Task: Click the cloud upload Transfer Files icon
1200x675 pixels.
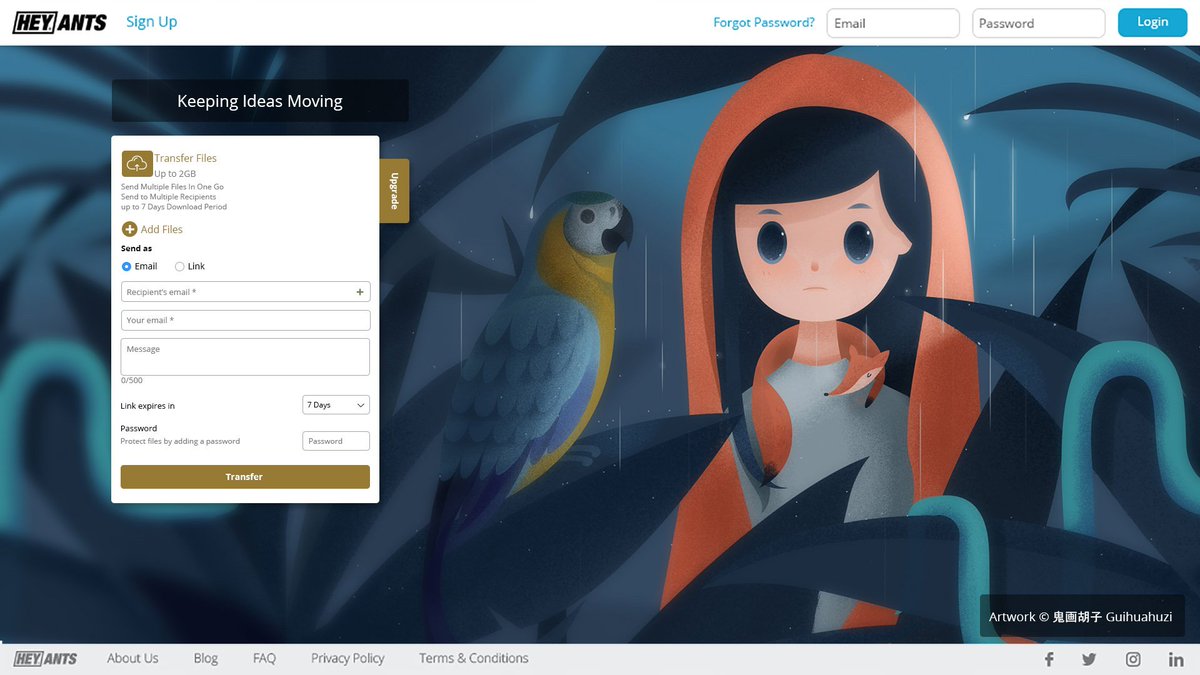Action: point(137,164)
